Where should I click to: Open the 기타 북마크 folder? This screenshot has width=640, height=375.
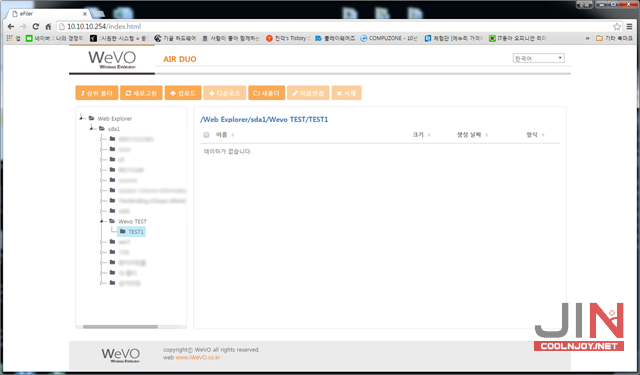point(614,38)
